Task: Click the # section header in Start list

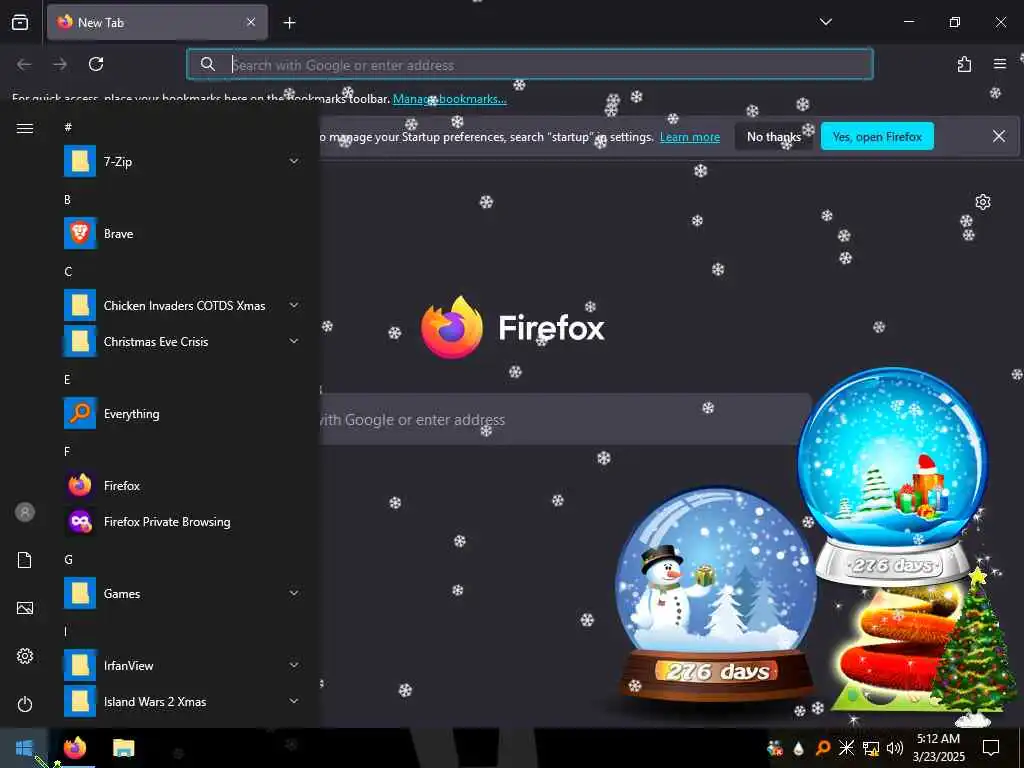Action: coord(68,127)
